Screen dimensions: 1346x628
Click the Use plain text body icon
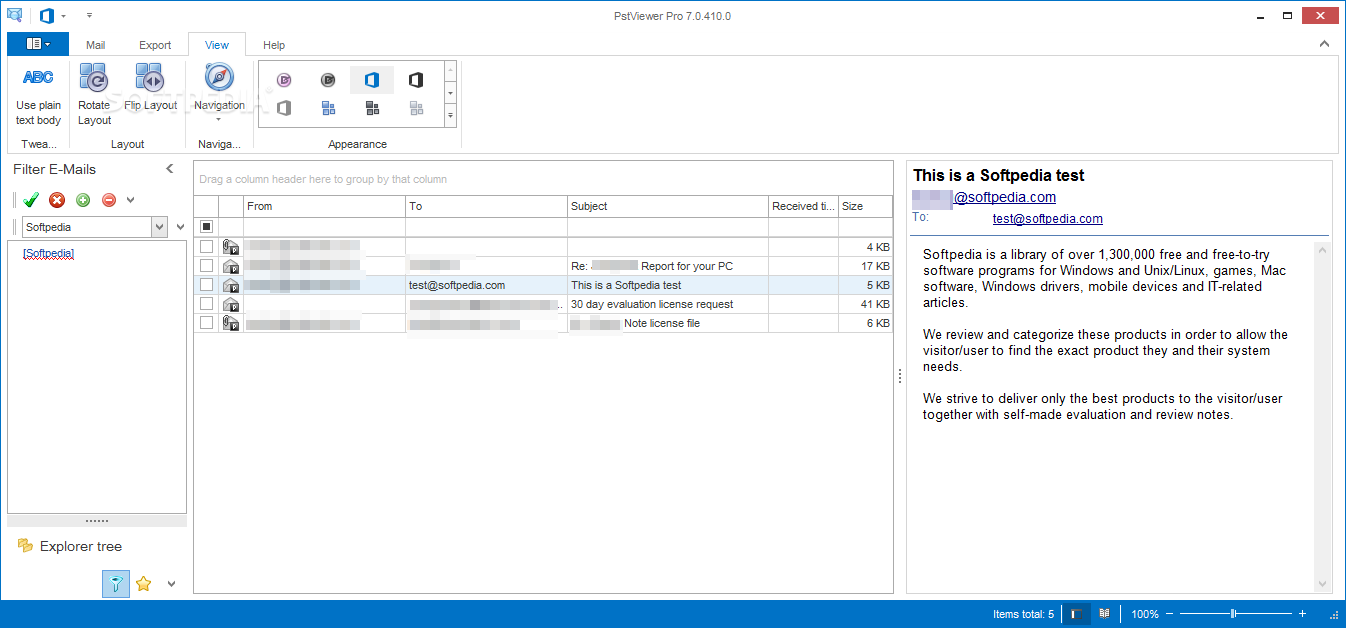point(38,78)
